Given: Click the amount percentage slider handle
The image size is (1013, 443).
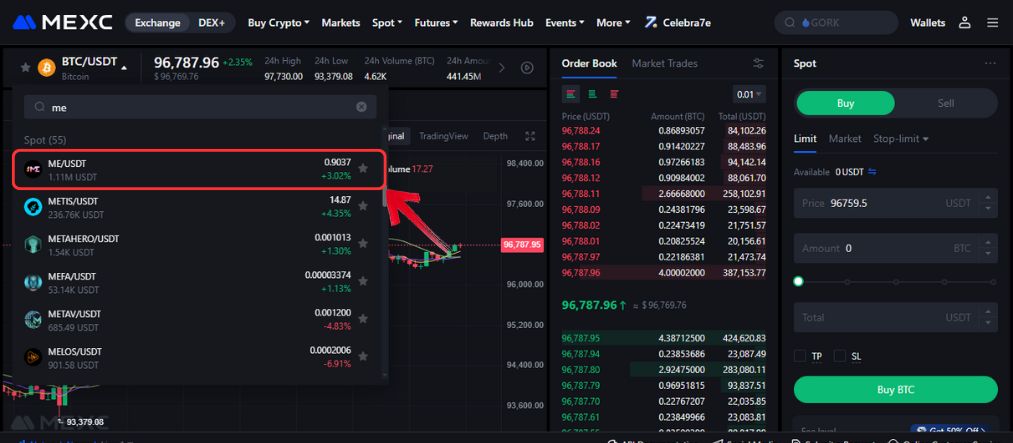Looking at the screenshot, I should (x=799, y=282).
